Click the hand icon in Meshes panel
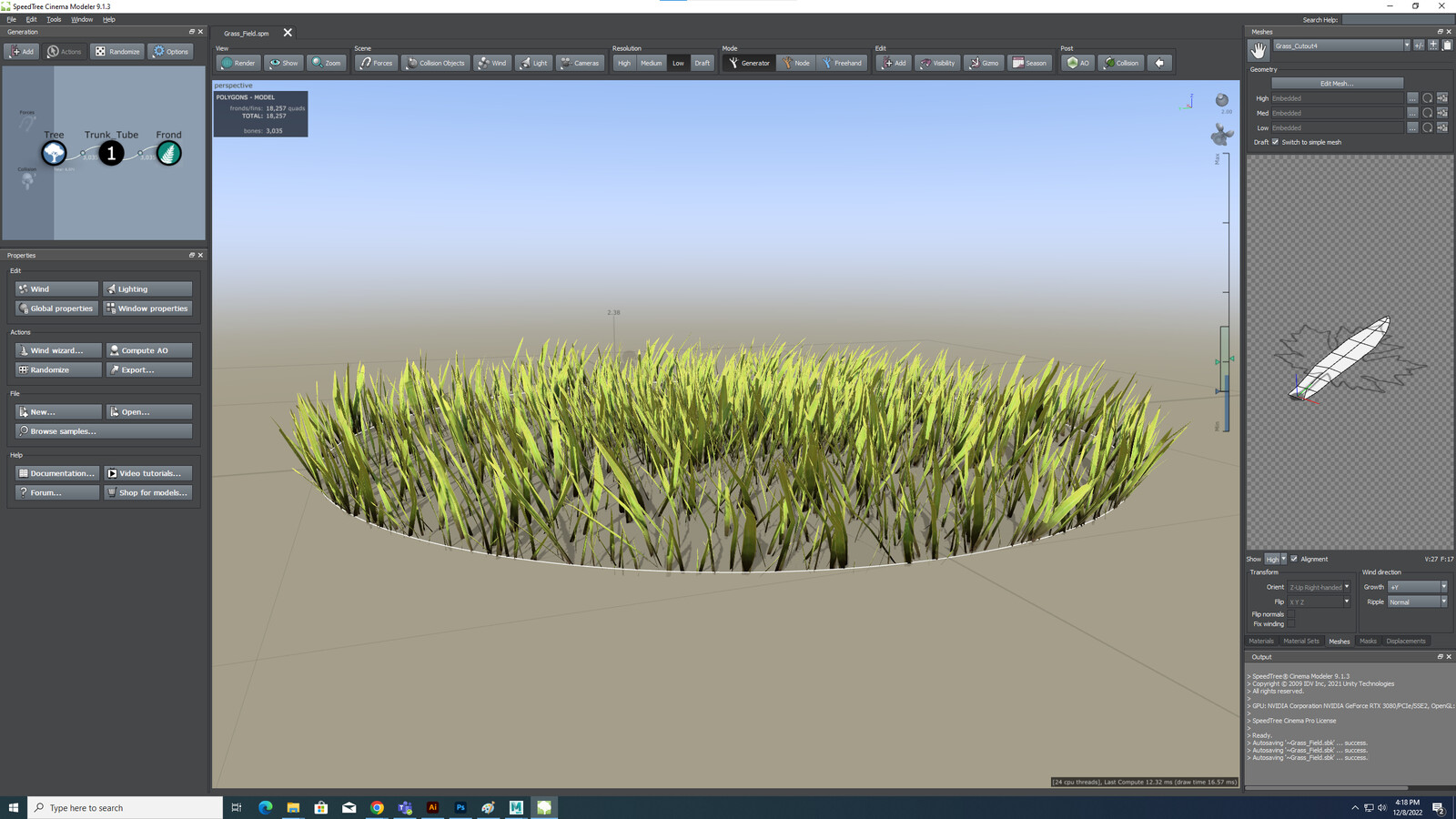1456x819 pixels. (1258, 49)
